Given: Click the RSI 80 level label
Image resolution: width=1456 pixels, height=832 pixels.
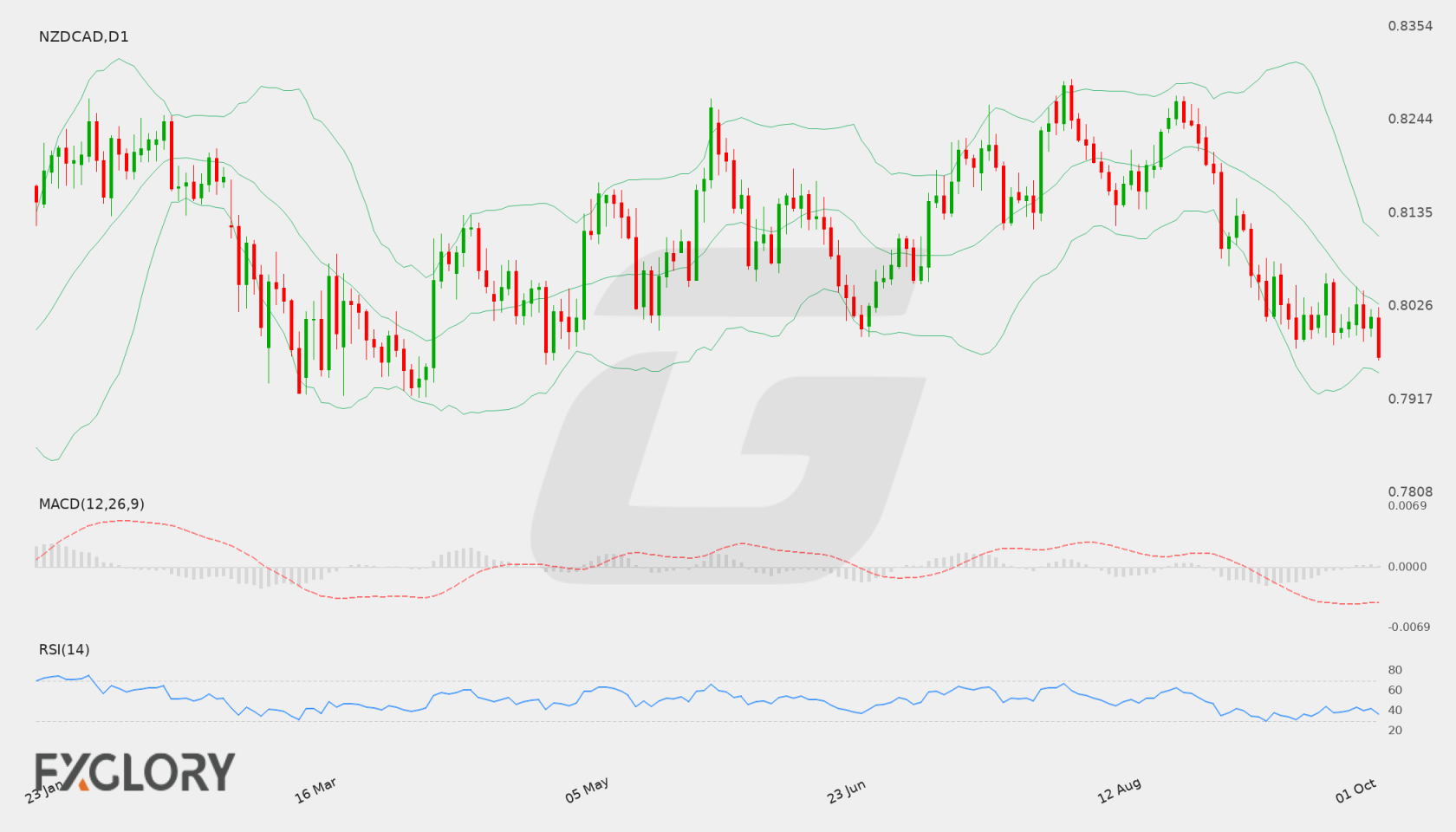Looking at the screenshot, I should tap(1394, 670).
